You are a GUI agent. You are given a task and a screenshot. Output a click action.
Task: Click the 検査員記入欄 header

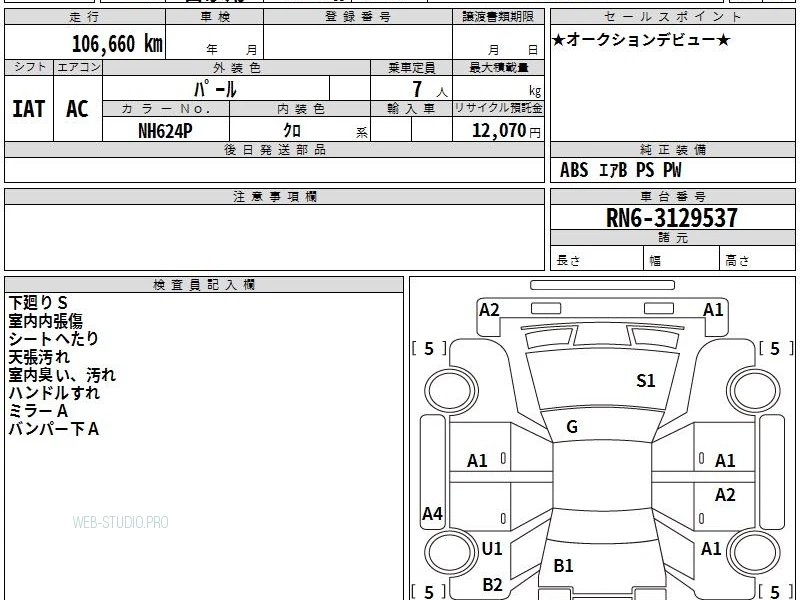coord(204,285)
